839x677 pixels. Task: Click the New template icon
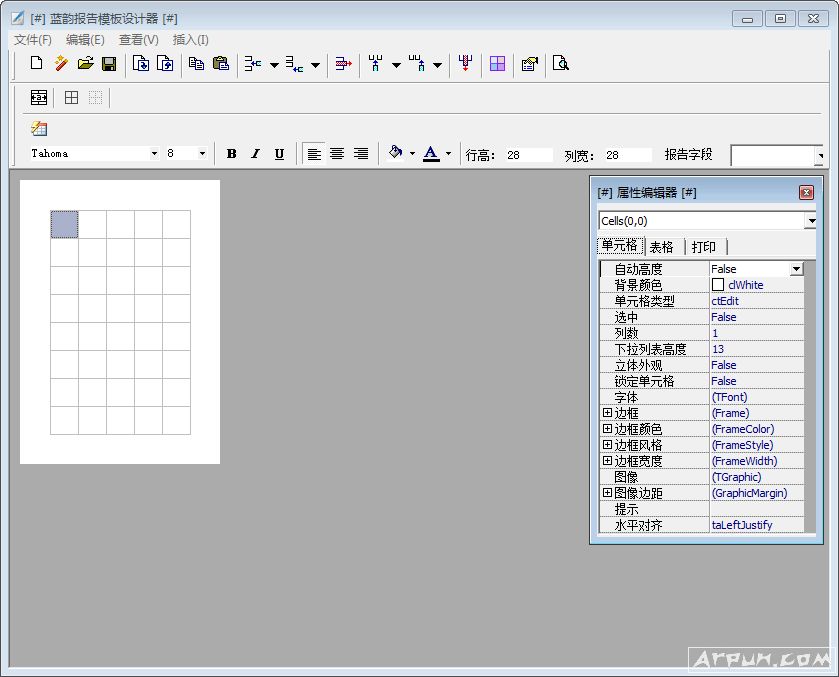[36, 64]
